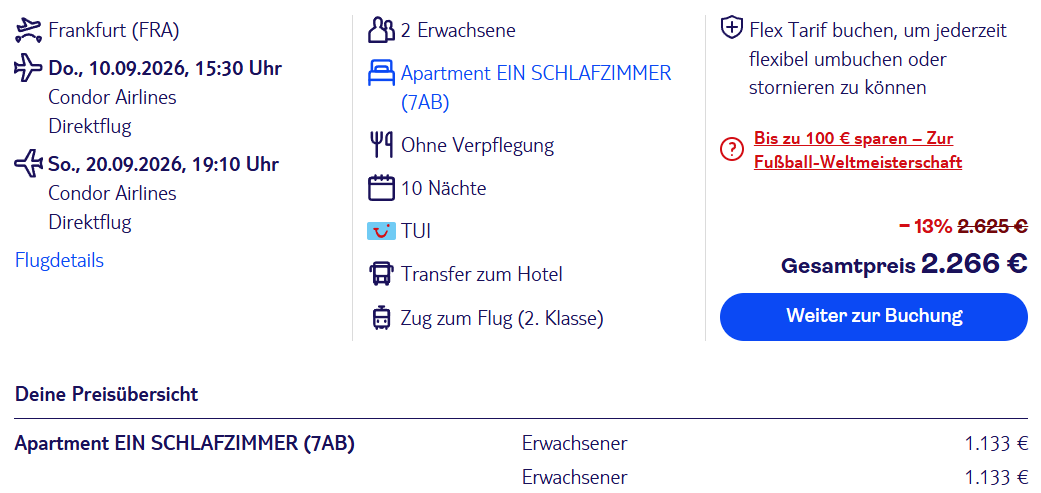Click the calendar icon next to 10 Nächte

pyautogui.click(x=381, y=188)
